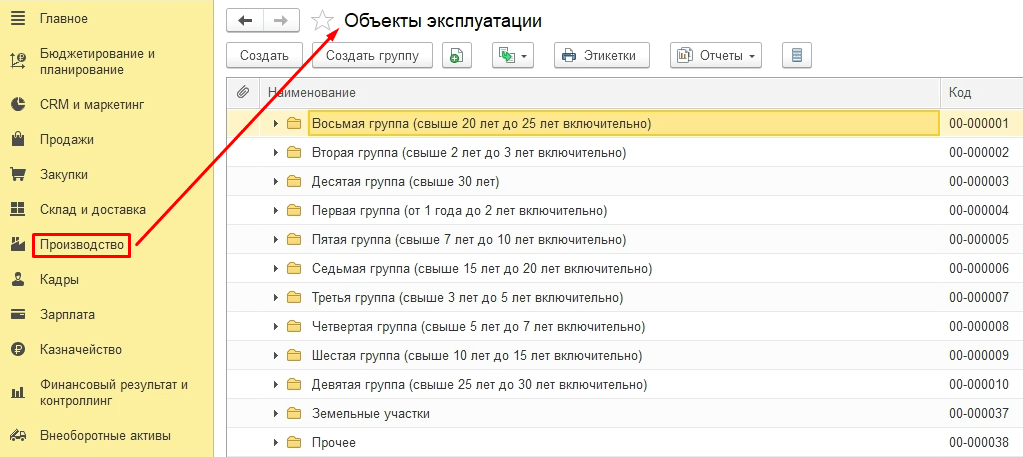Click the Этикетки print button
The image size is (1023, 457).
click(x=602, y=55)
